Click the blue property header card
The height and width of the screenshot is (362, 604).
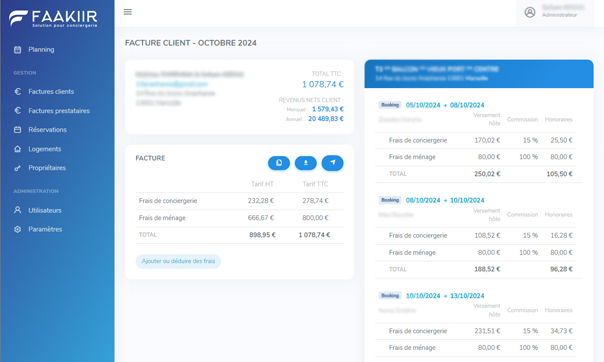pyautogui.click(x=479, y=74)
